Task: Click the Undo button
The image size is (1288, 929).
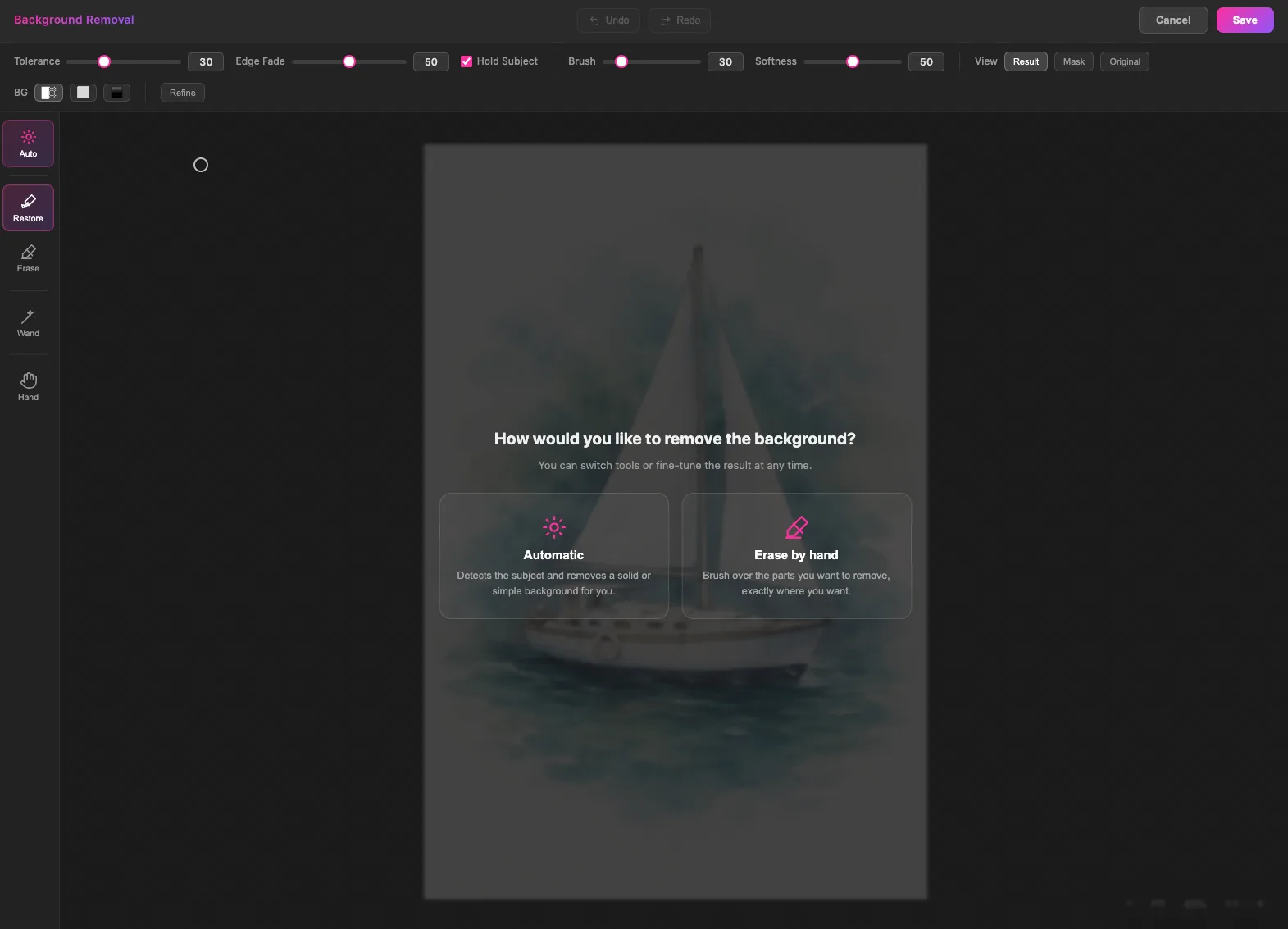Action: tap(609, 20)
